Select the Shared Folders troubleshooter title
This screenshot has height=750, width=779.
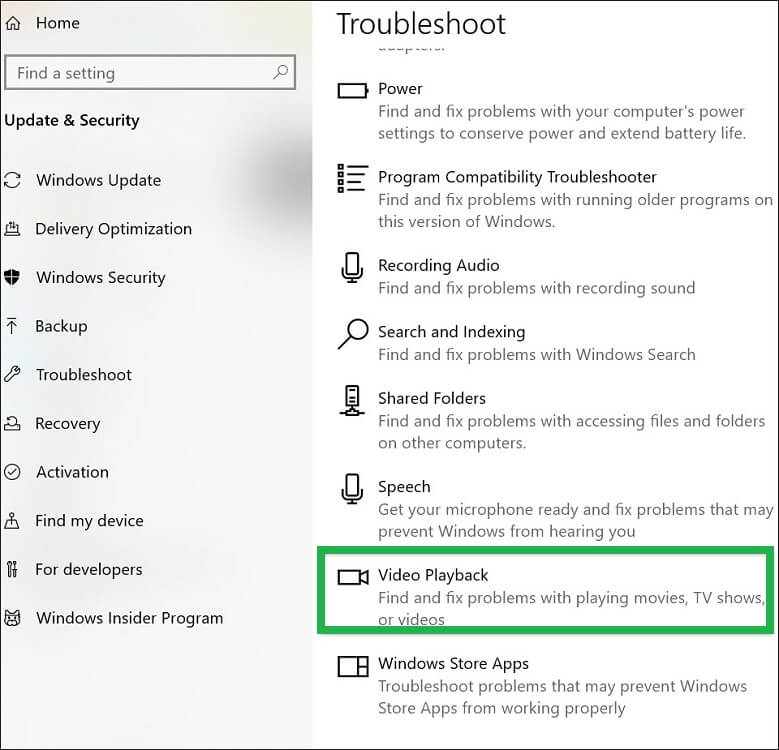432,398
